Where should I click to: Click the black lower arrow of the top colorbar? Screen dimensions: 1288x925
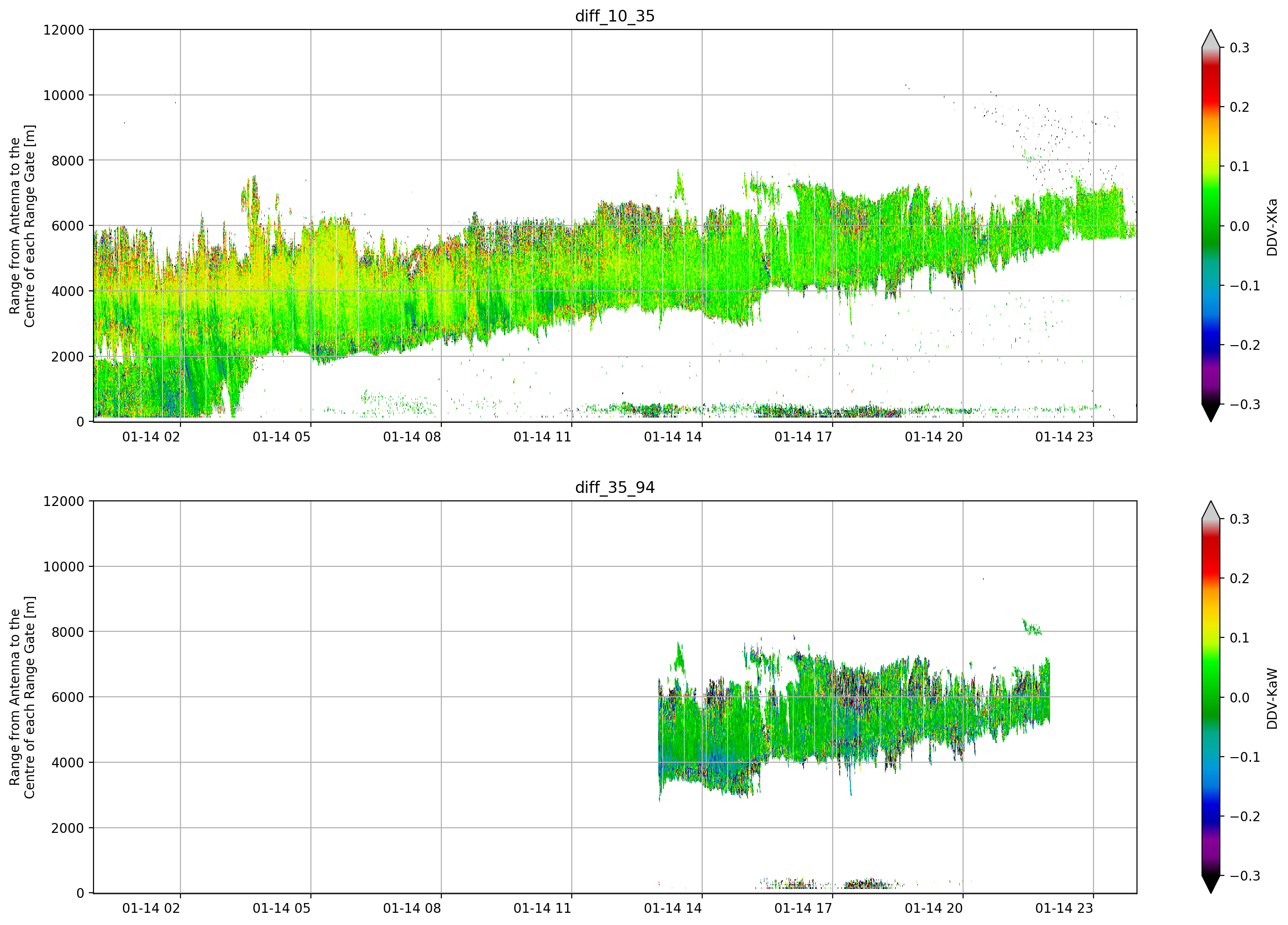tap(1211, 412)
